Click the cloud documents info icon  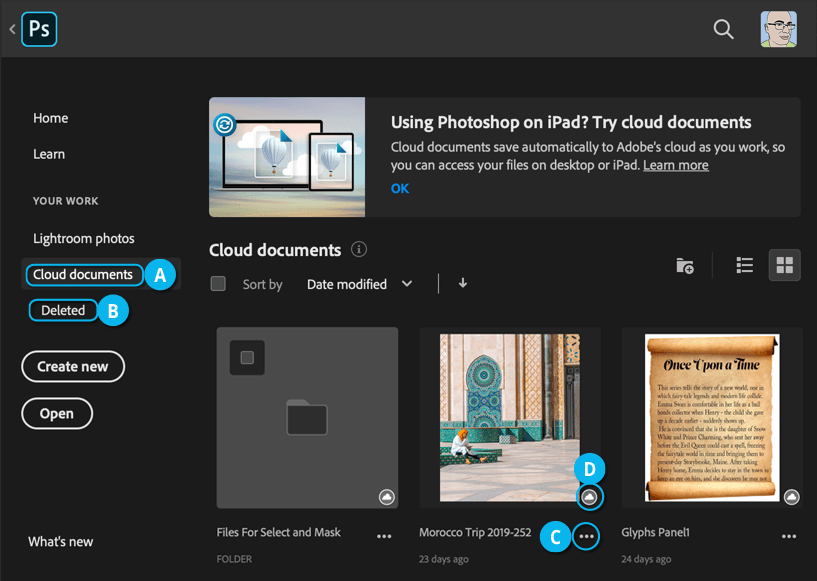pos(358,249)
